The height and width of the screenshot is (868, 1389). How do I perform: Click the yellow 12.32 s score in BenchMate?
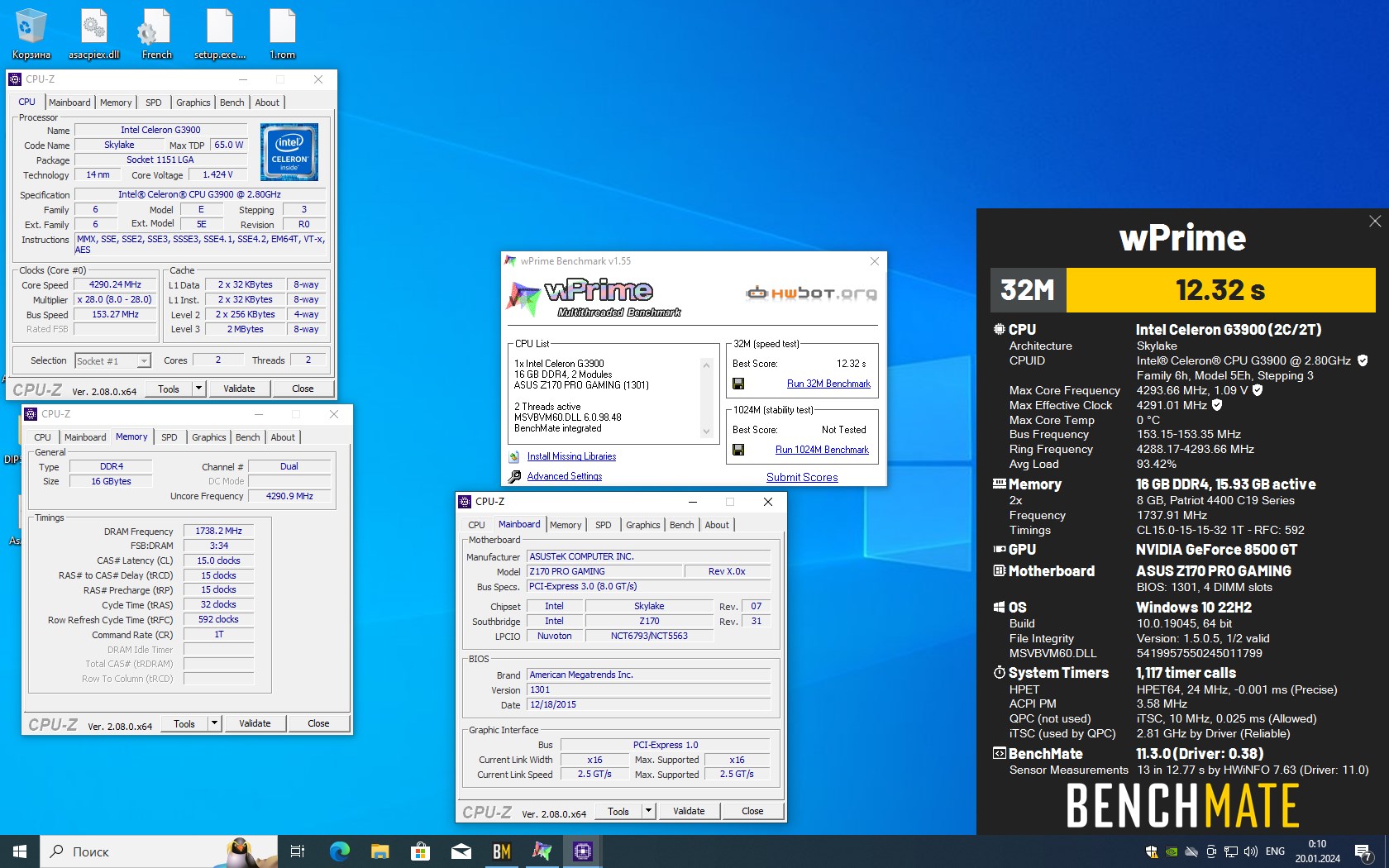pos(1220,290)
